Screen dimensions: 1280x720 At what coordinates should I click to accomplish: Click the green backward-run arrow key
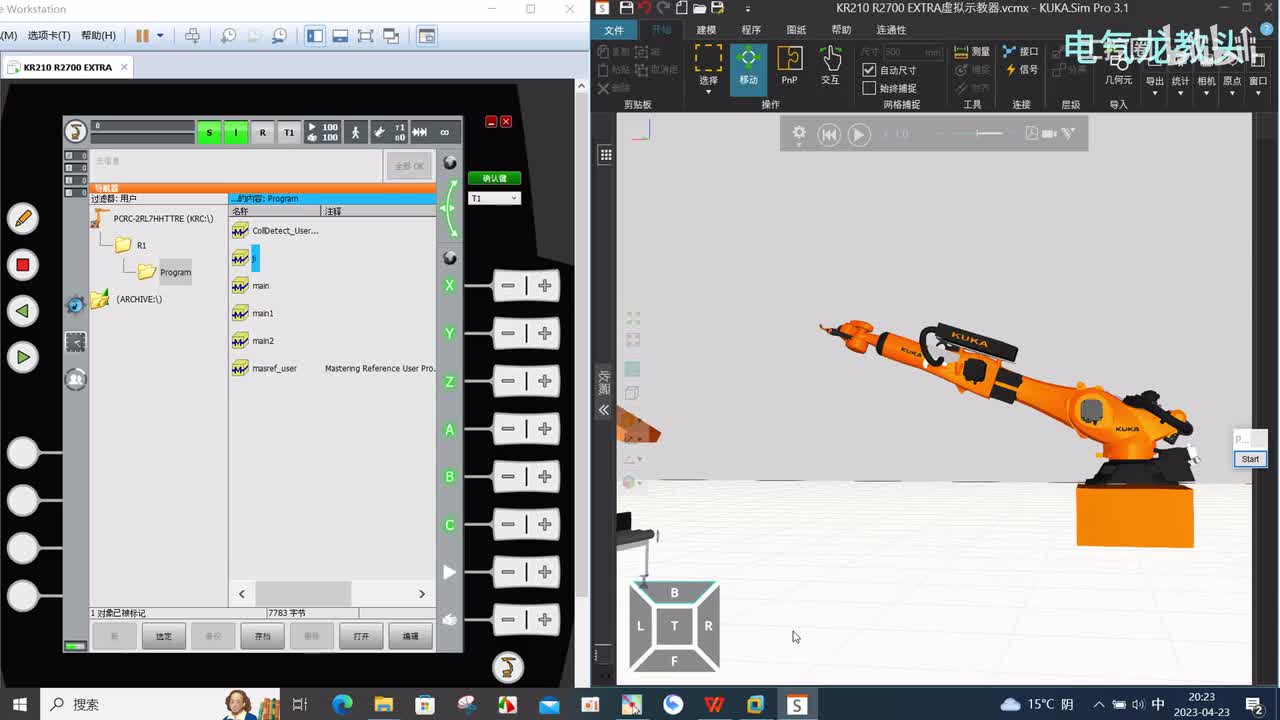[x=22, y=311]
